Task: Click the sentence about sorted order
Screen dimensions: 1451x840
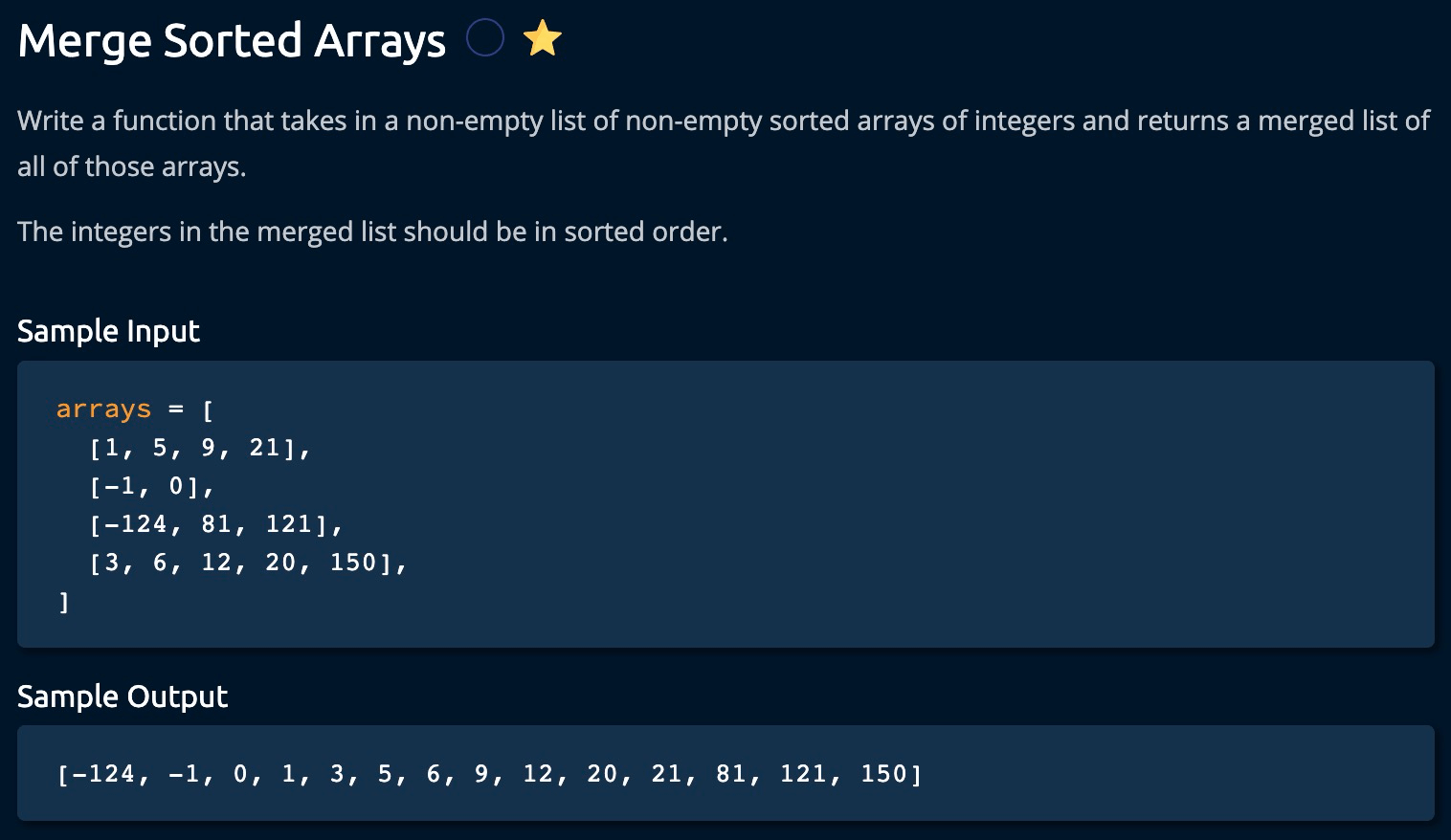Action: click(x=372, y=232)
